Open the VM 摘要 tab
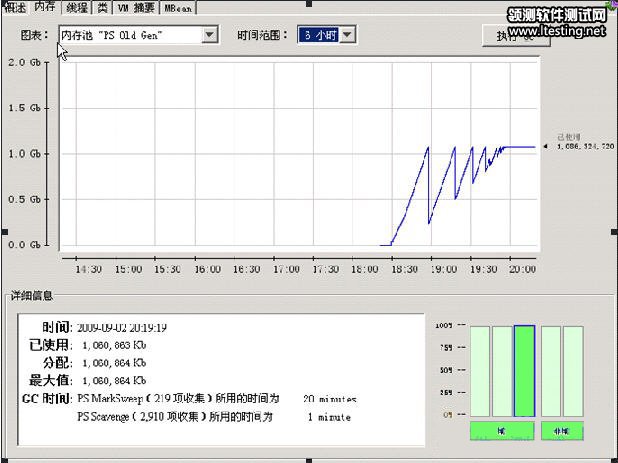 (x=136, y=7)
